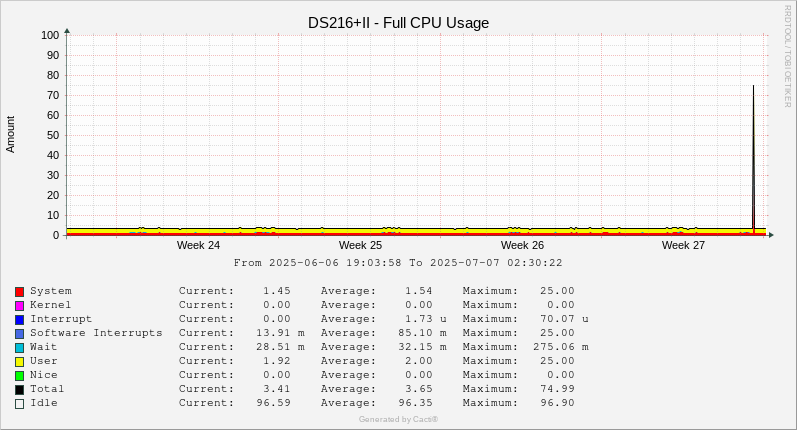This screenshot has height=430, width=797.
Task: Click the Software Interrupts legend label
Action: click(96, 333)
